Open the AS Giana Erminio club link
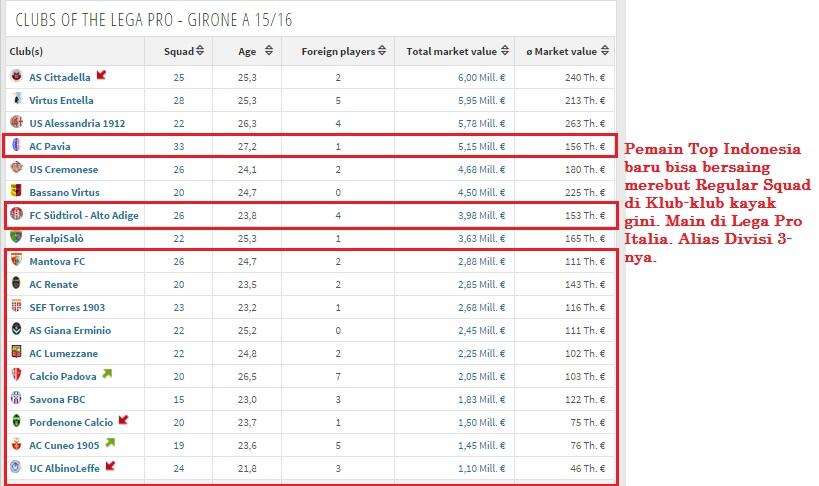 [x=70, y=330]
